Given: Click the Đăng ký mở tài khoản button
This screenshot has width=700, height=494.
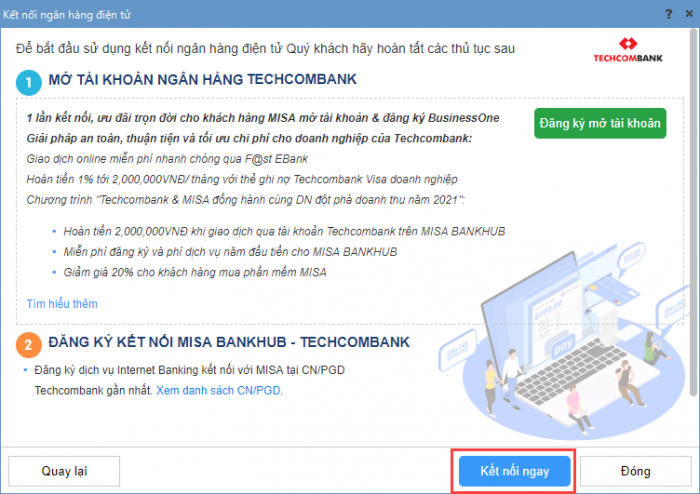Looking at the screenshot, I should (x=600, y=123).
